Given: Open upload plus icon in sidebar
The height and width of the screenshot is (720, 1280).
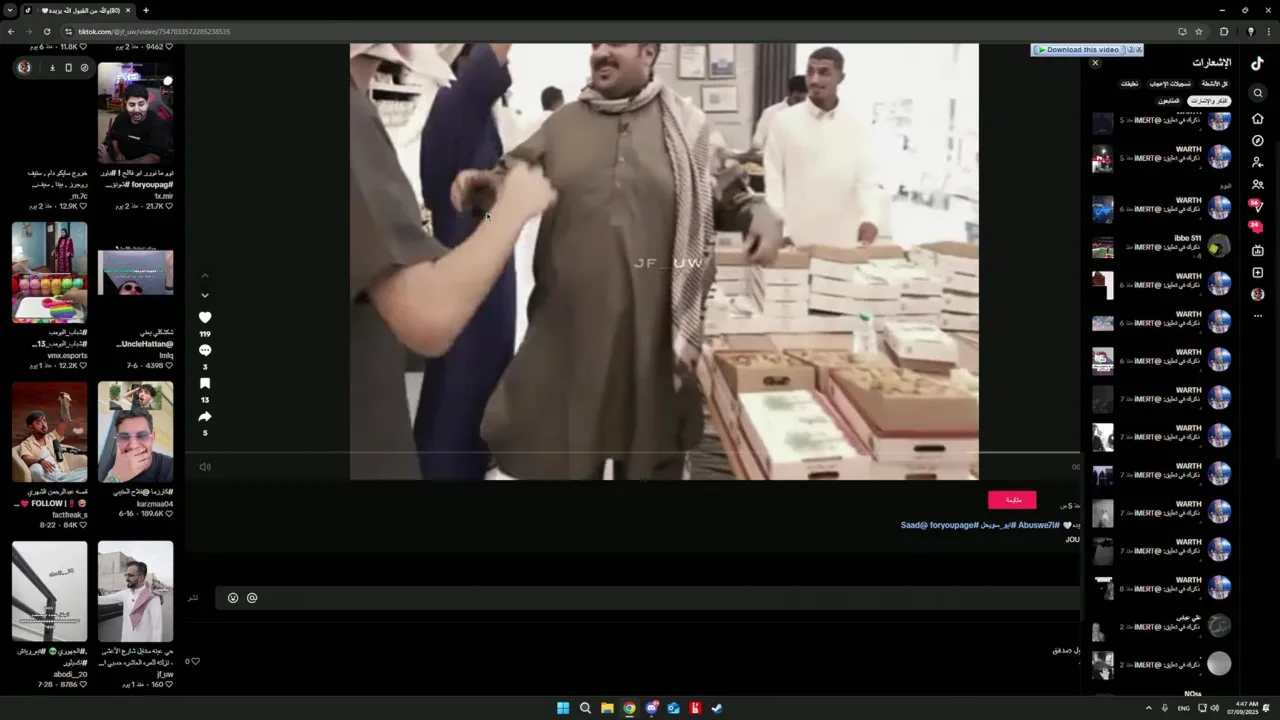Looking at the screenshot, I should pyautogui.click(x=1258, y=272).
